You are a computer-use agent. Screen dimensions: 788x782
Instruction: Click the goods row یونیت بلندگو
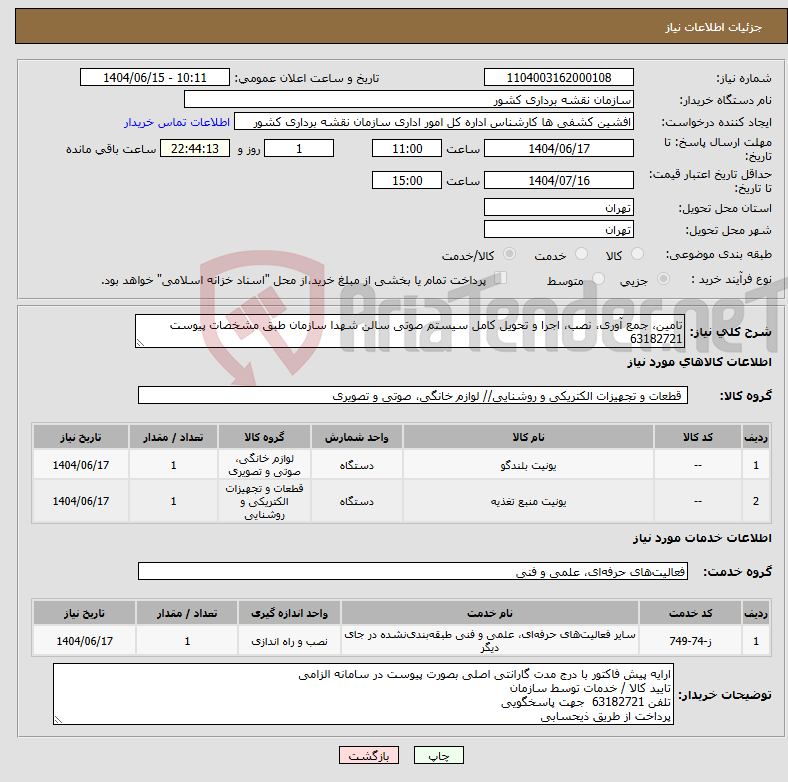[x=402, y=465]
